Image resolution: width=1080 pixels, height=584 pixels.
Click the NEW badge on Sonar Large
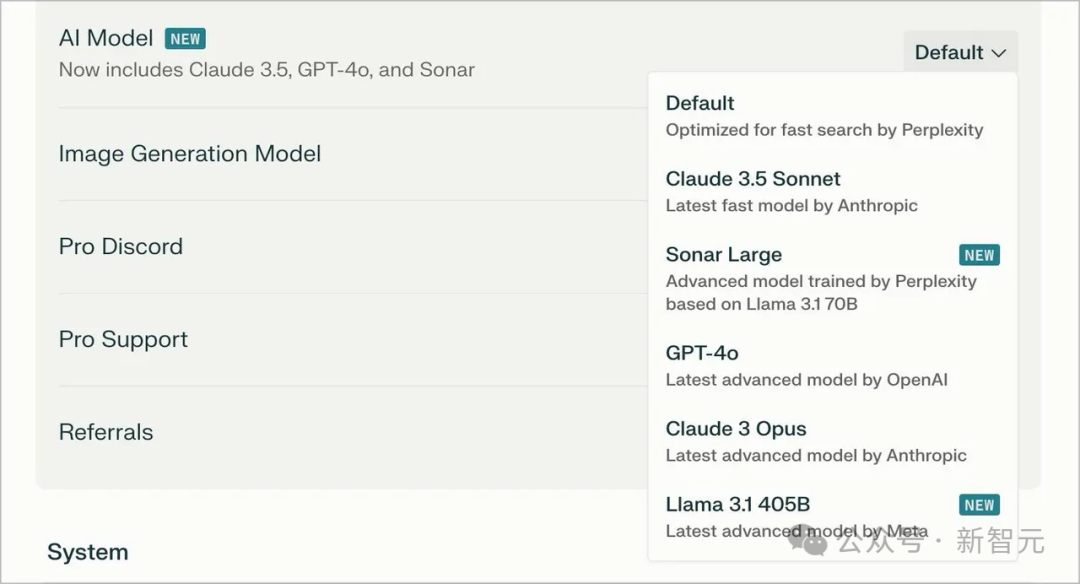tap(979, 255)
